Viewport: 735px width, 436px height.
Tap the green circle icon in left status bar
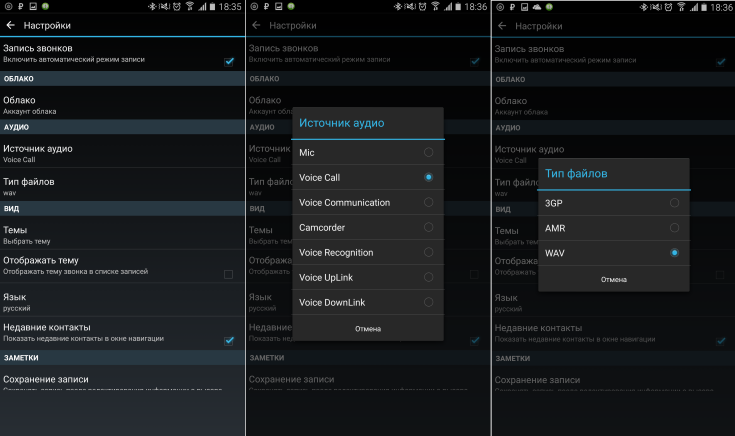45,7
